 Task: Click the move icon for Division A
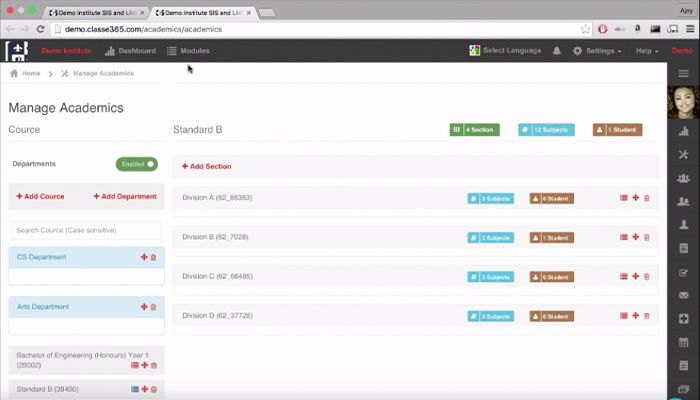[x=635, y=198]
